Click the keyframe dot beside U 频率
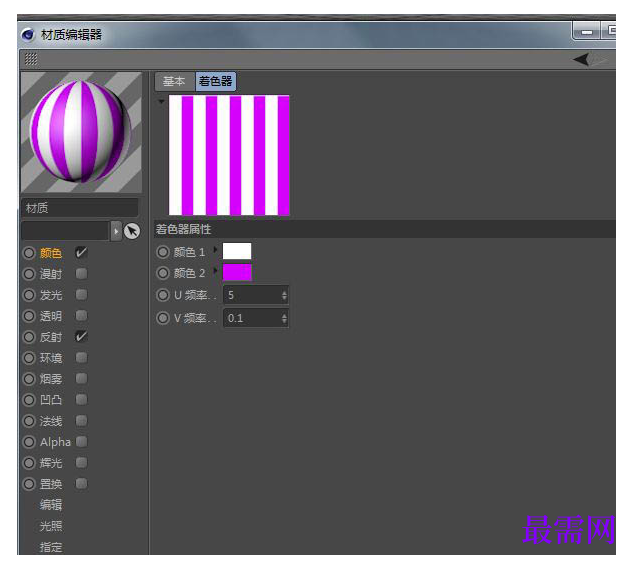The width and height of the screenshot is (634, 561). (x=163, y=295)
